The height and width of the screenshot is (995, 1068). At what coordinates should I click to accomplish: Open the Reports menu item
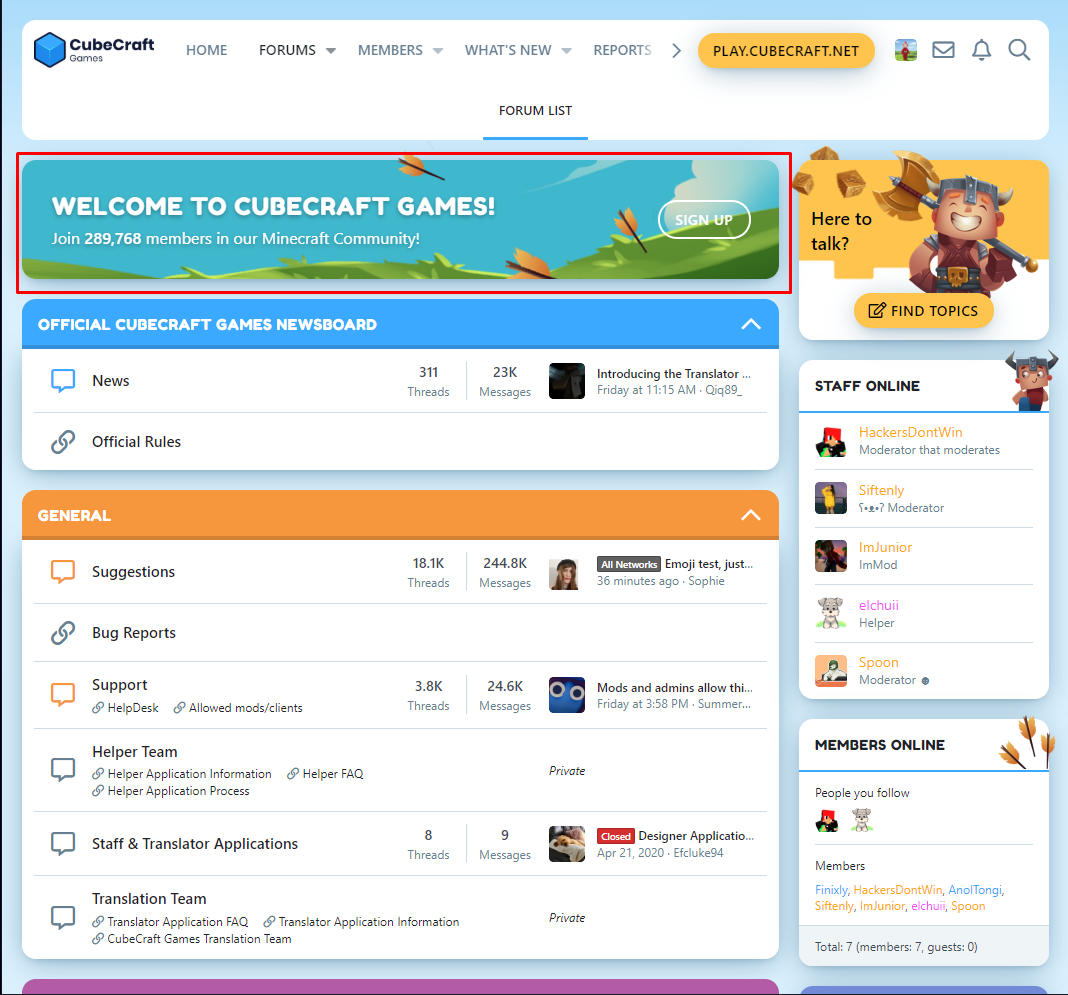click(622, 50)
